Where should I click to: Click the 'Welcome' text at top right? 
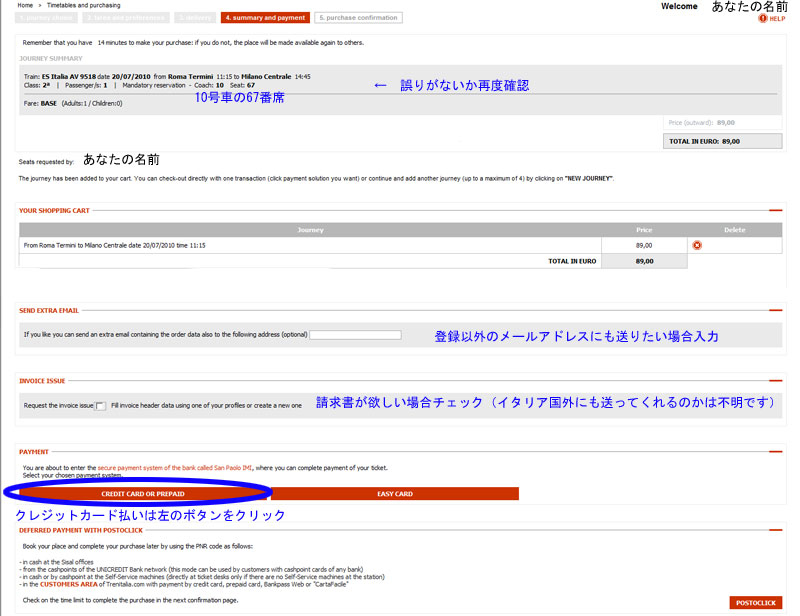point(679,6)
